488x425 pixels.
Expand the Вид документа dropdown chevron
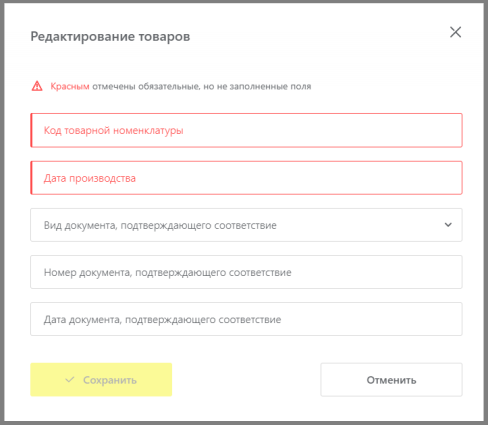click(448, 225)
